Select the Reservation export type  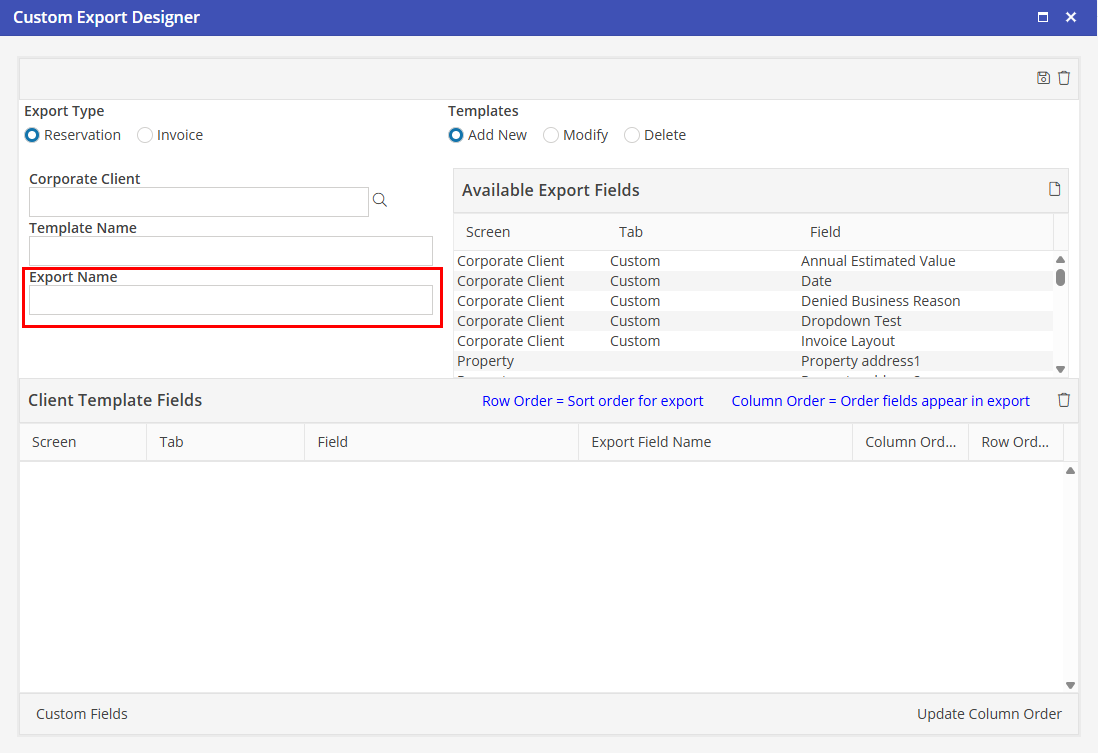[x=33, y=135]
